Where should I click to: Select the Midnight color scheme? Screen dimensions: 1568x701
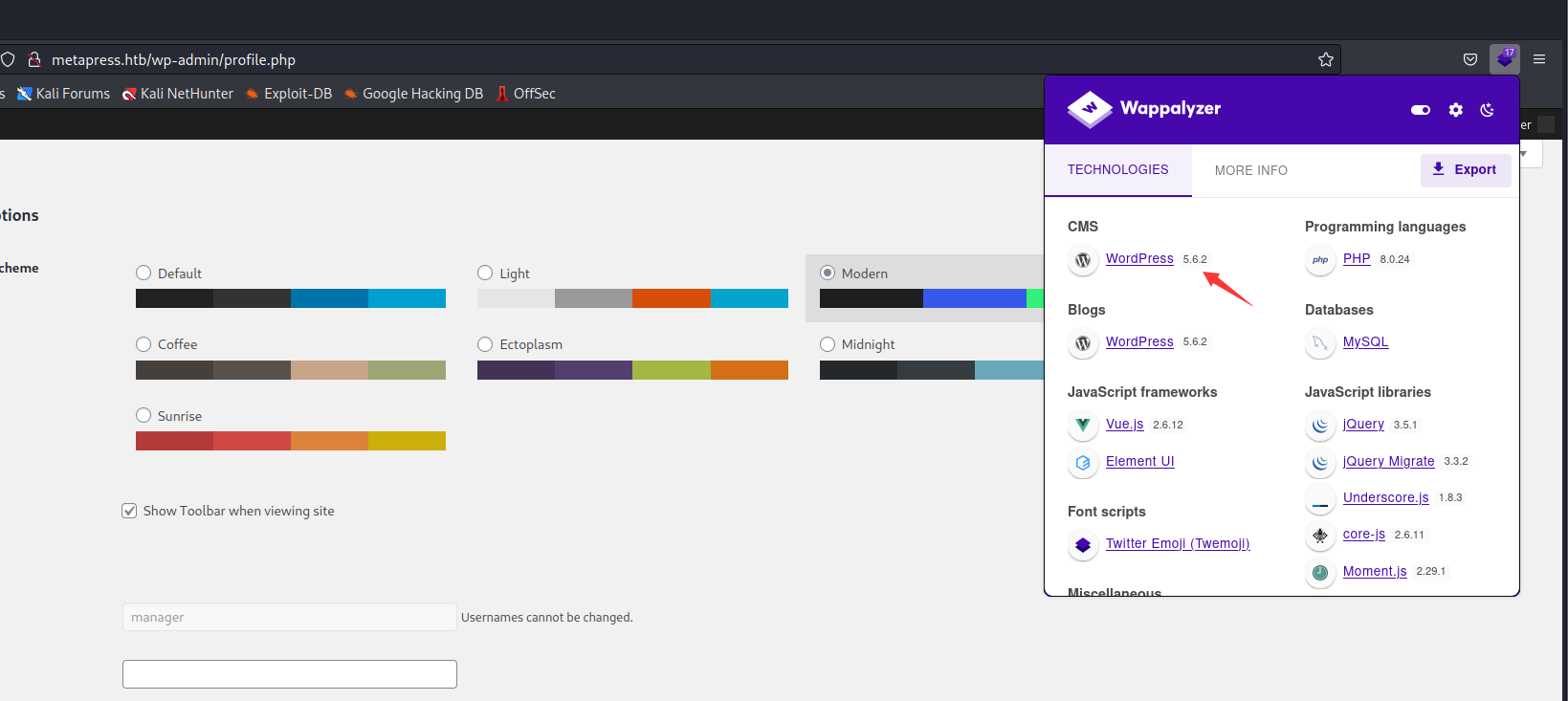tap(828, 344)
